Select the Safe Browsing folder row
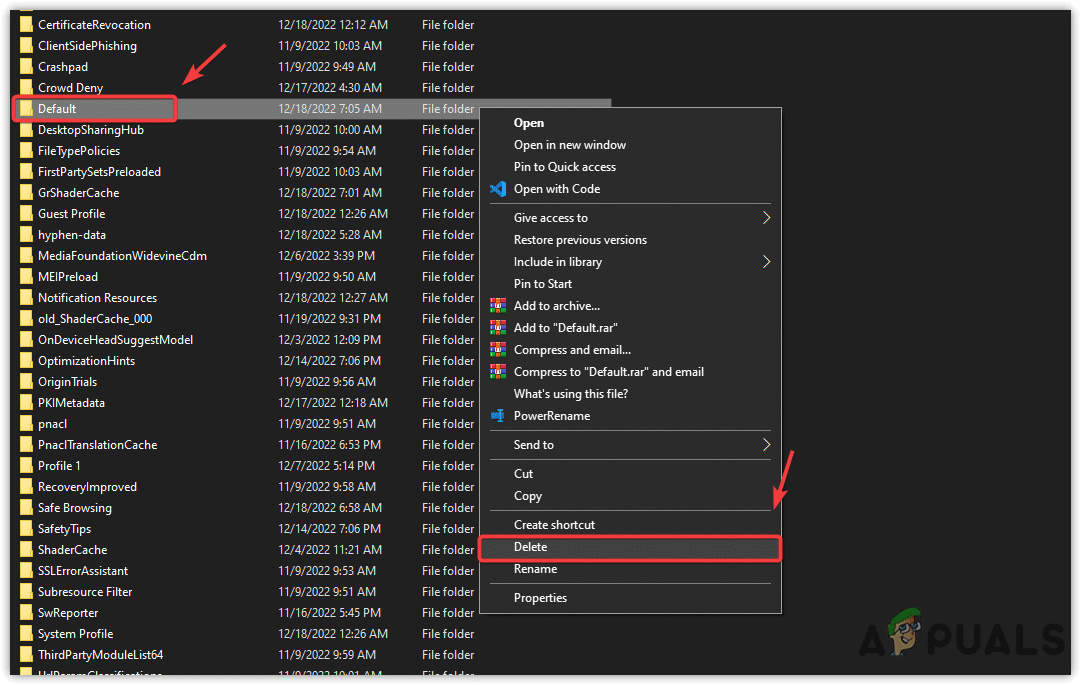Viewport: 1081px width, 685px height. tap(75, 508)
